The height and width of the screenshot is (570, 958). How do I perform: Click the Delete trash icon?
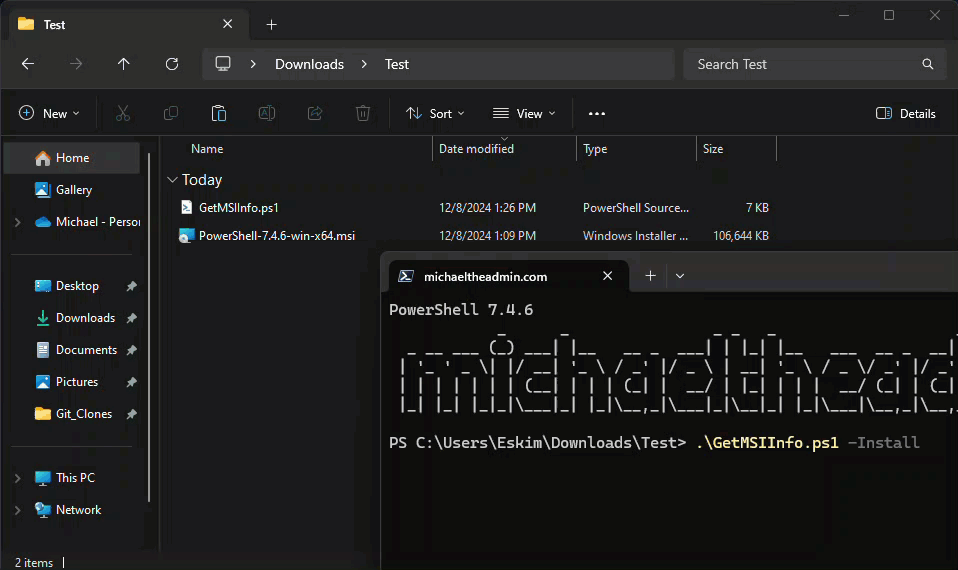tap(363, 114)
